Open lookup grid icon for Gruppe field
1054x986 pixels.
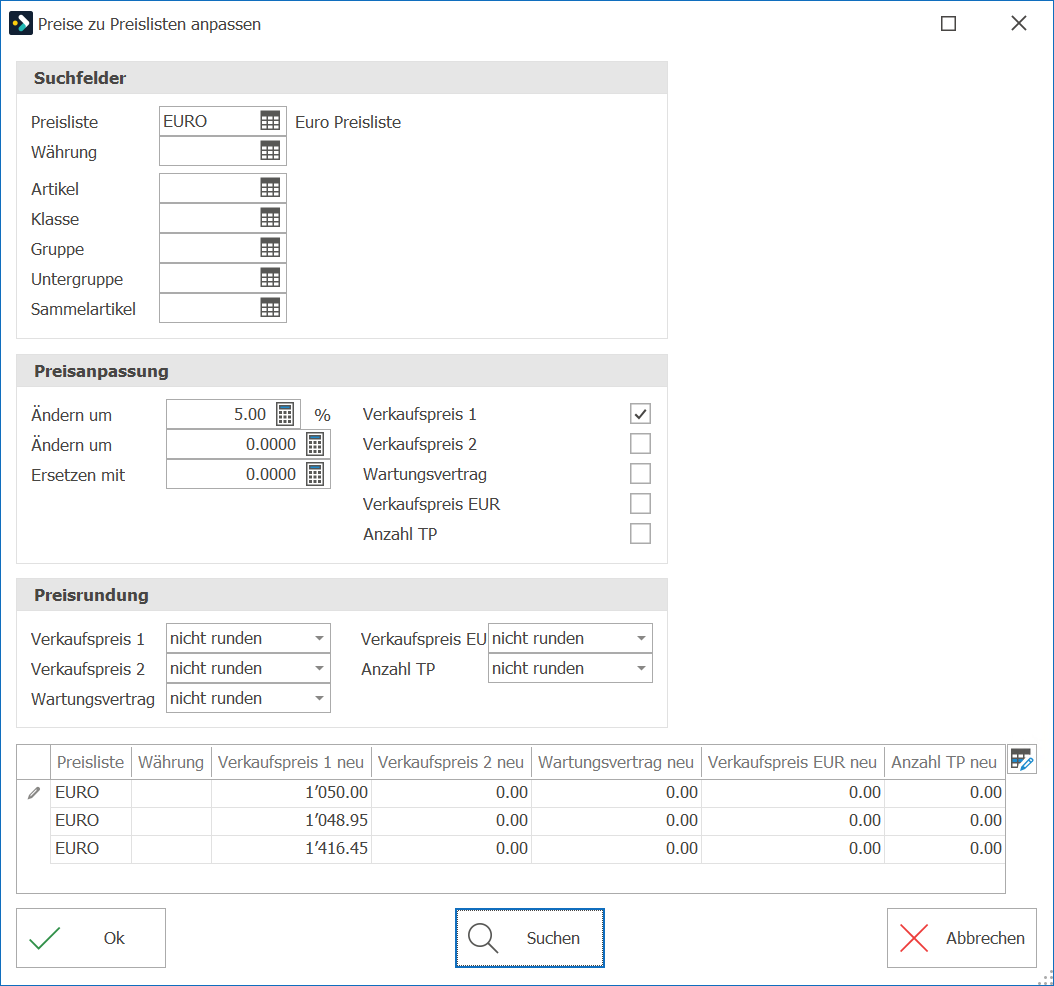[270, 248]
